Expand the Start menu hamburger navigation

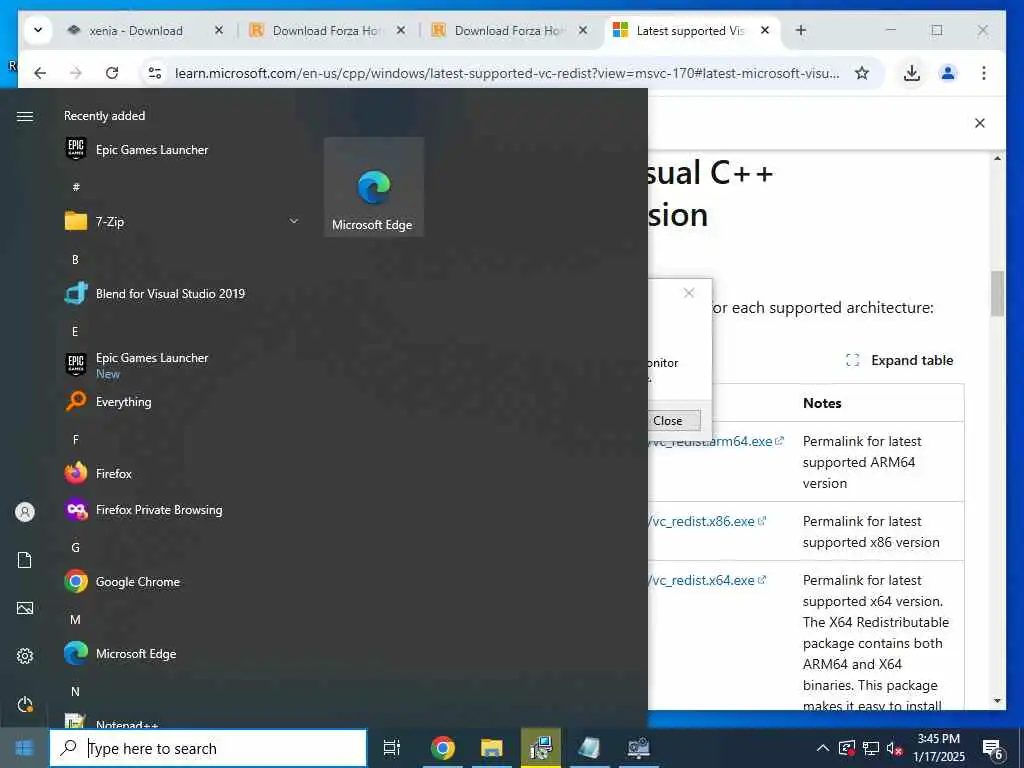[x=25, y=116]
